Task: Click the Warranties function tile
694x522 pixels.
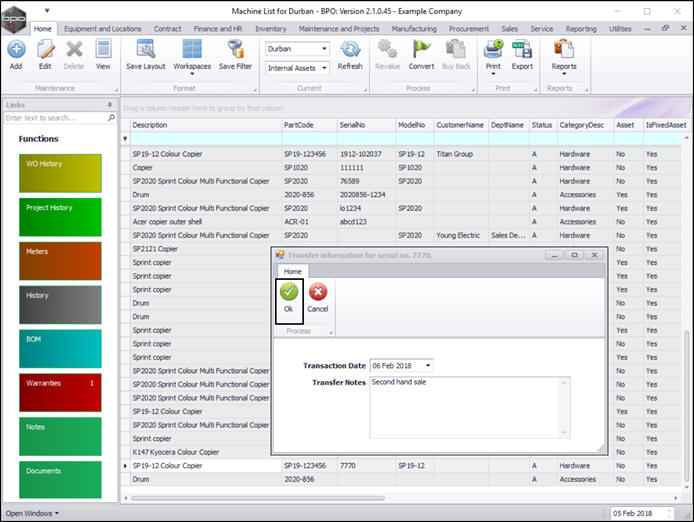Action: coord(60,393)
